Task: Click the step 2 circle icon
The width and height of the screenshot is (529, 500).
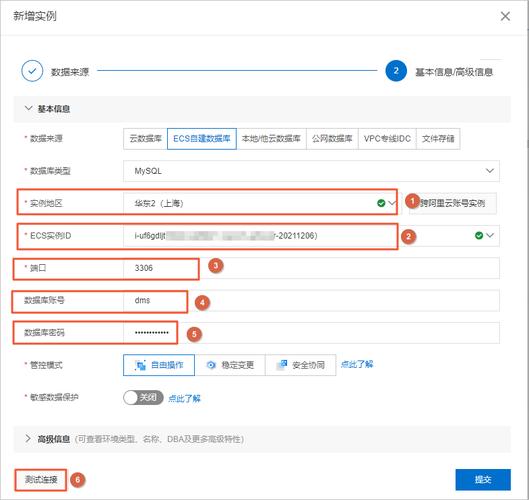Action: [x=396, y=71]
